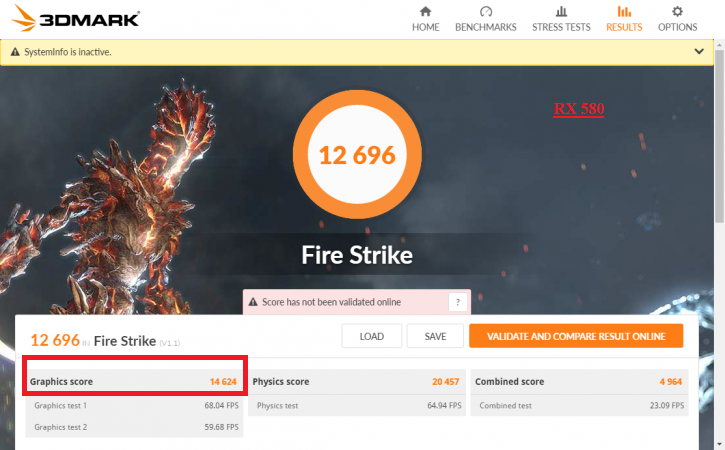The height and width of the screenshot is (450, 725).
Task: Expand the SystemInfo inactive notification chevron
Action: (x=699, y=51)
